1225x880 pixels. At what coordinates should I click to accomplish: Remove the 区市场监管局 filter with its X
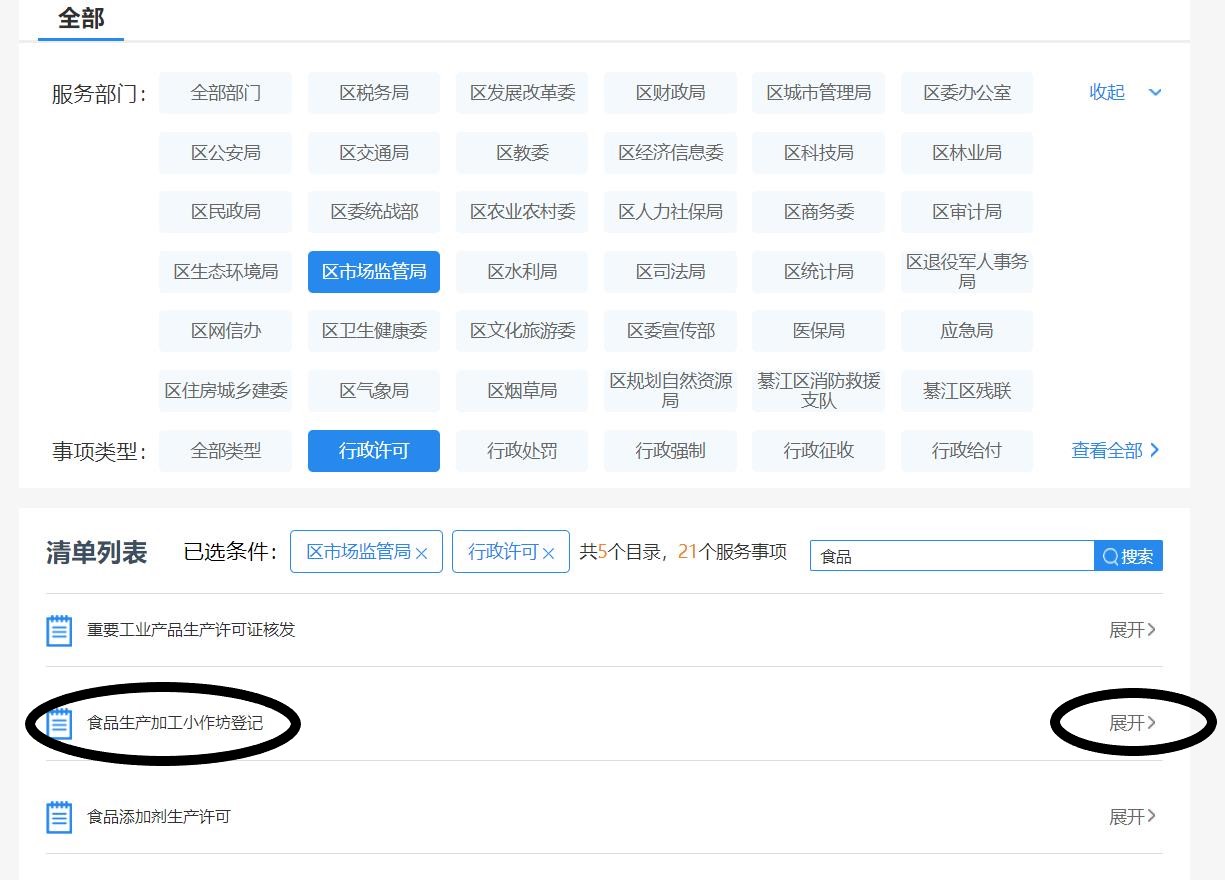(422, 553)
